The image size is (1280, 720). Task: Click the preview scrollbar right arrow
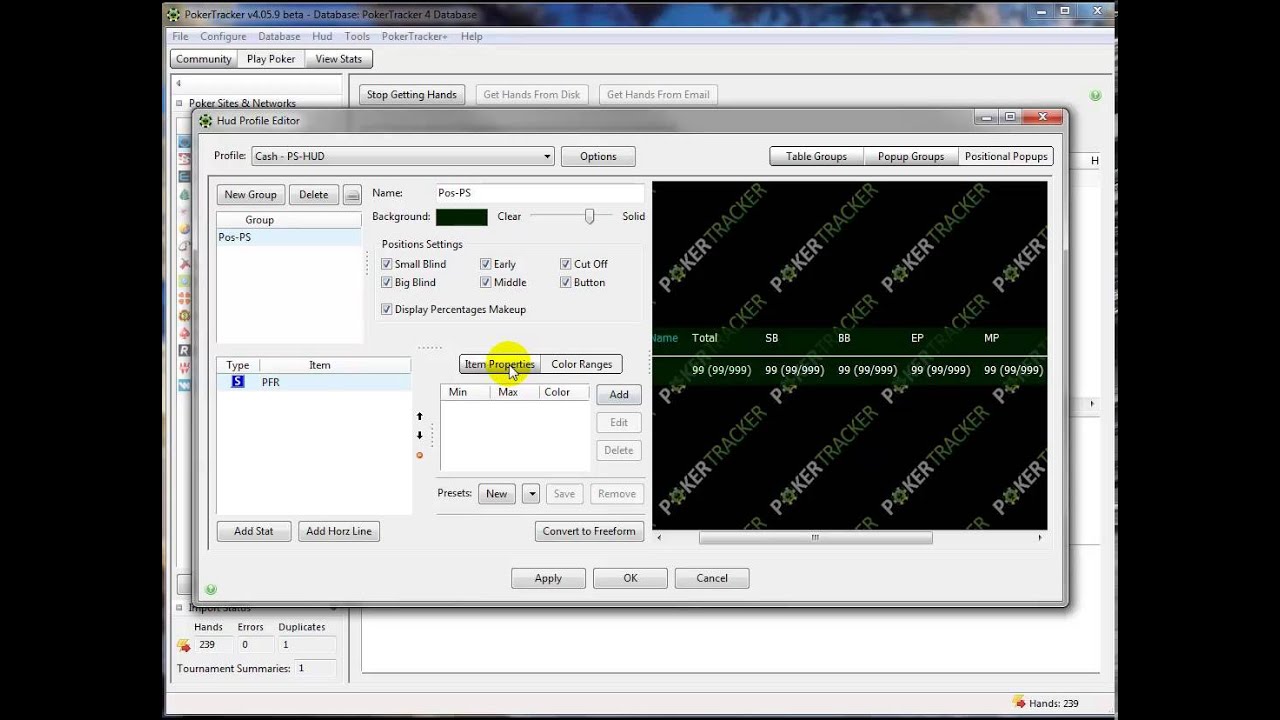coord(1039,537)
